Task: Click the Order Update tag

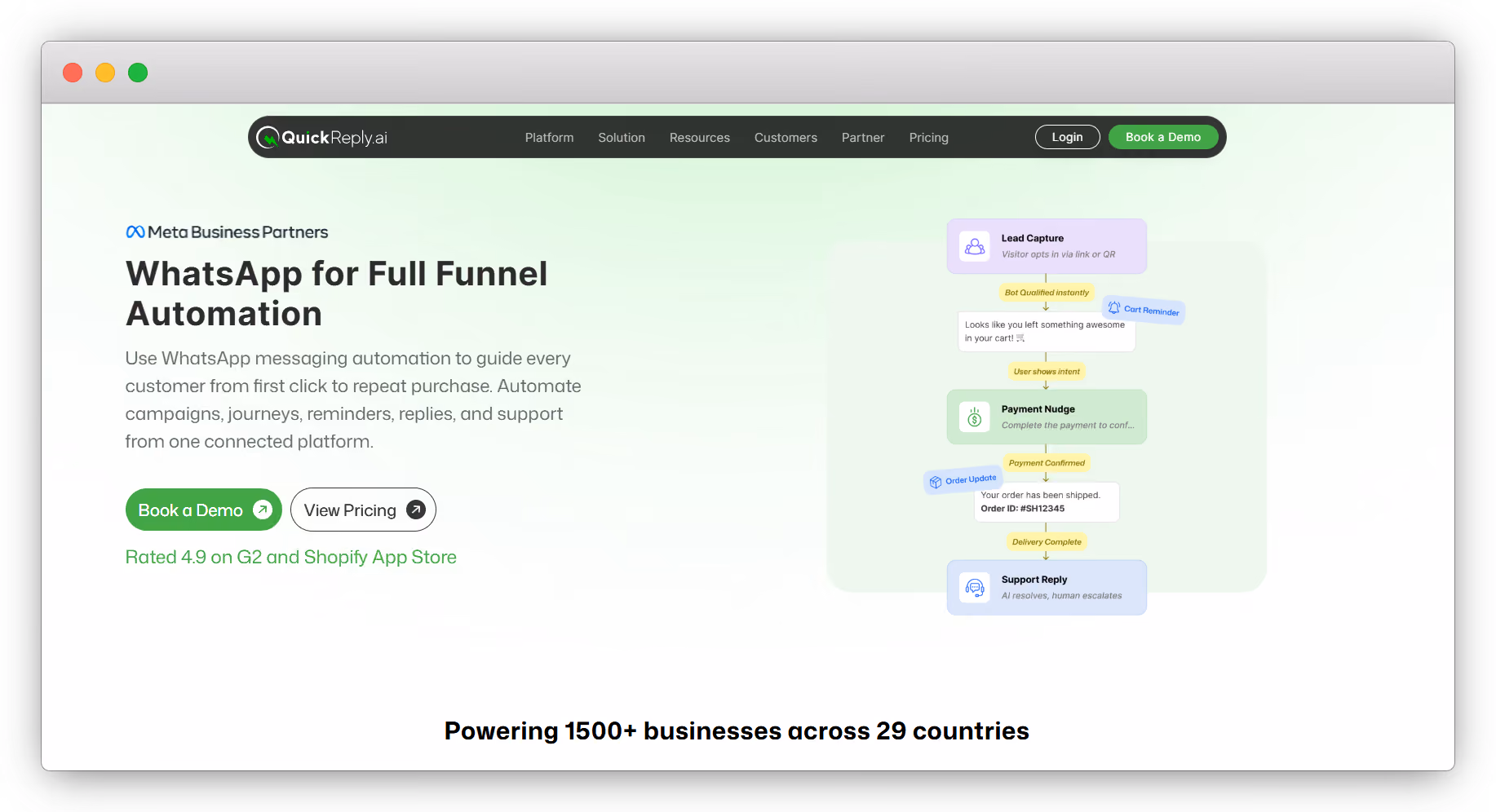Action: (x=963, y=480)
